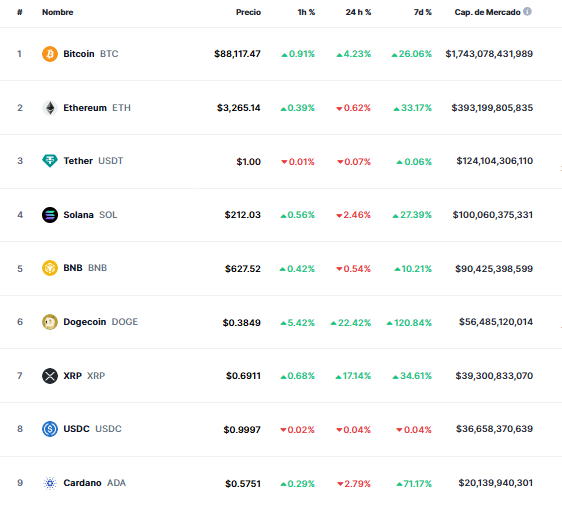Click the Dogecoin logo icon
Viewport: 562px width, 505px height.
coord(50,322)
